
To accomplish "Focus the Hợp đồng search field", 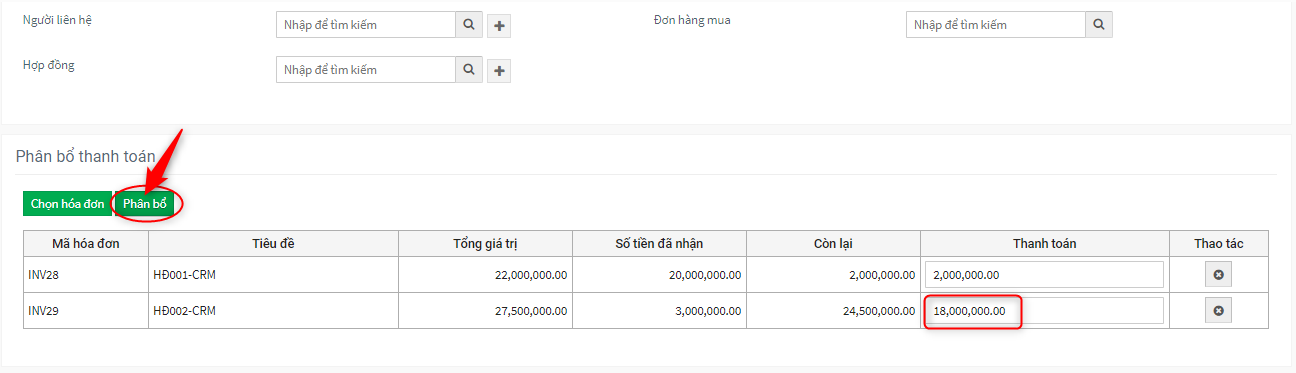I will pos(366,69).
